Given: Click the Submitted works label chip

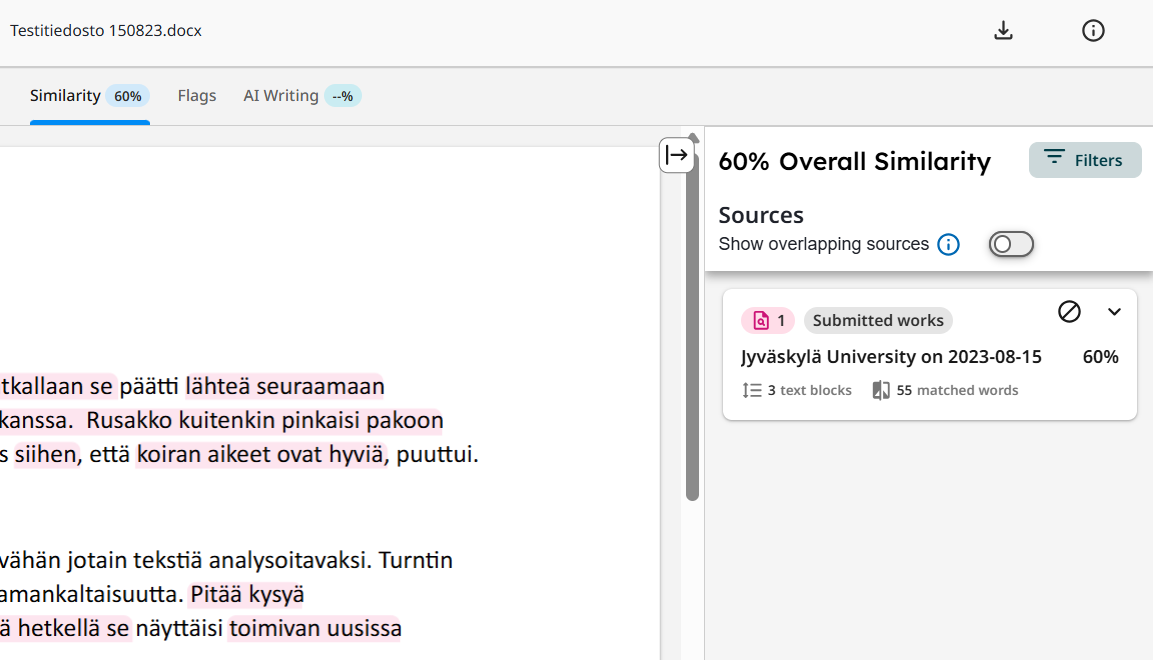Looking at the screenshot, I should (x=878, y=320).
